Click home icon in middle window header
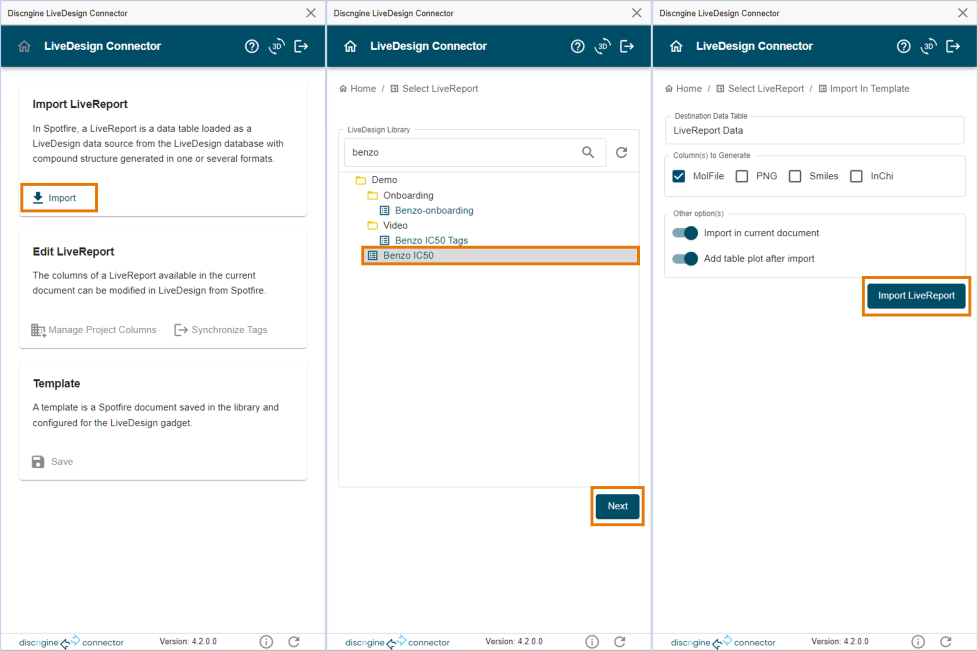Screen dimensions: 978x651 coord(351,46)
